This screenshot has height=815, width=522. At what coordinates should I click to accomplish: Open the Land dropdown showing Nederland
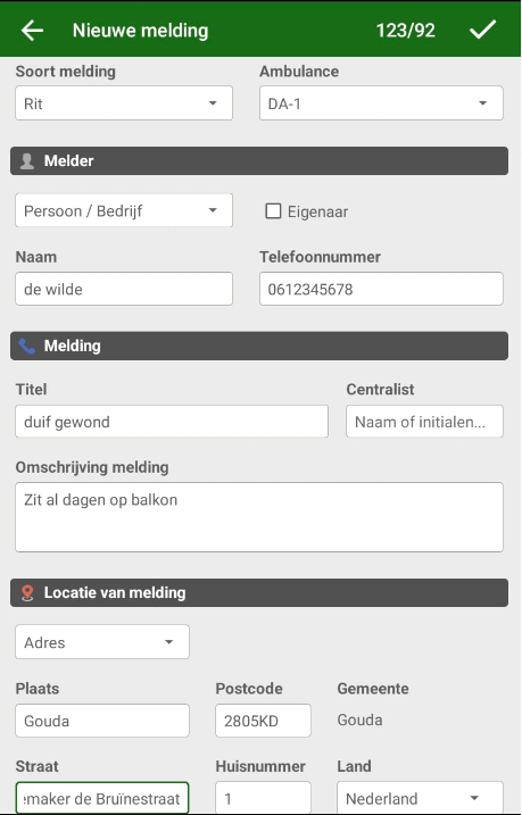pos(420,798)
